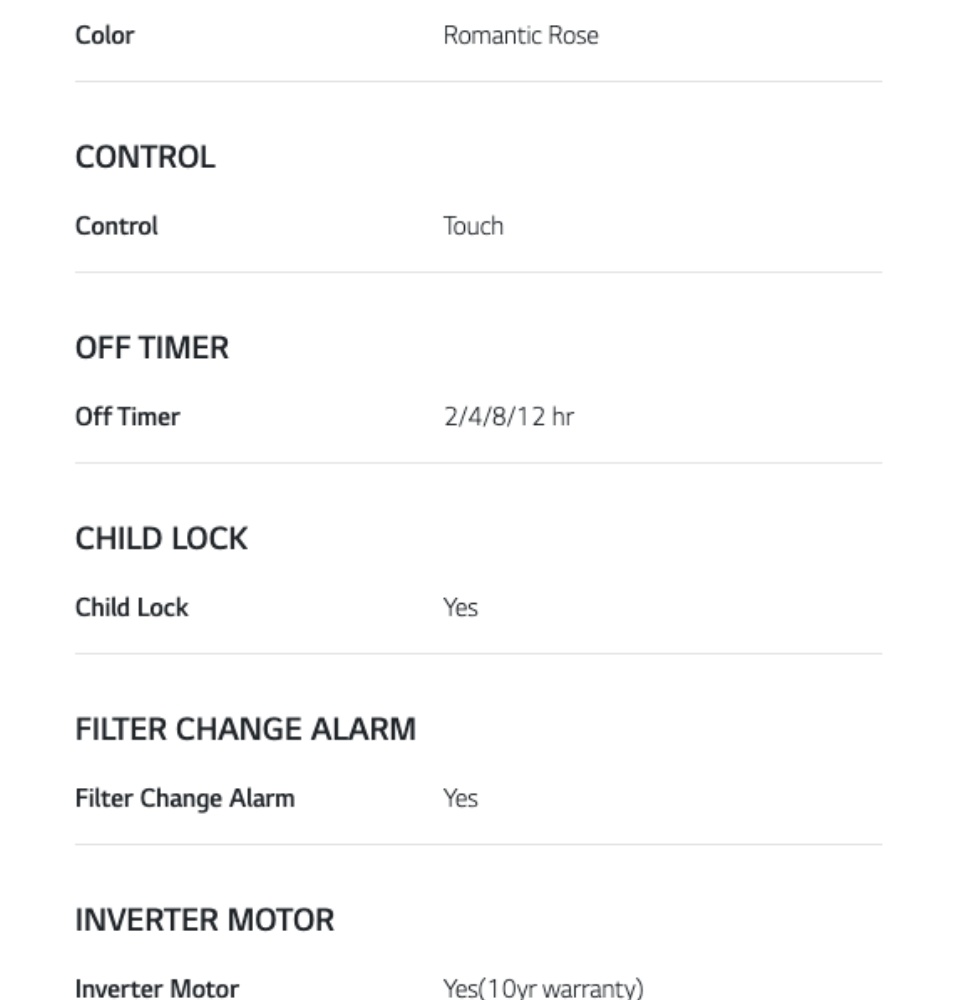960x1000 pixels.
Task: Click the Off Timer row label
Action: pyautogui.click(x=128, y=416)
